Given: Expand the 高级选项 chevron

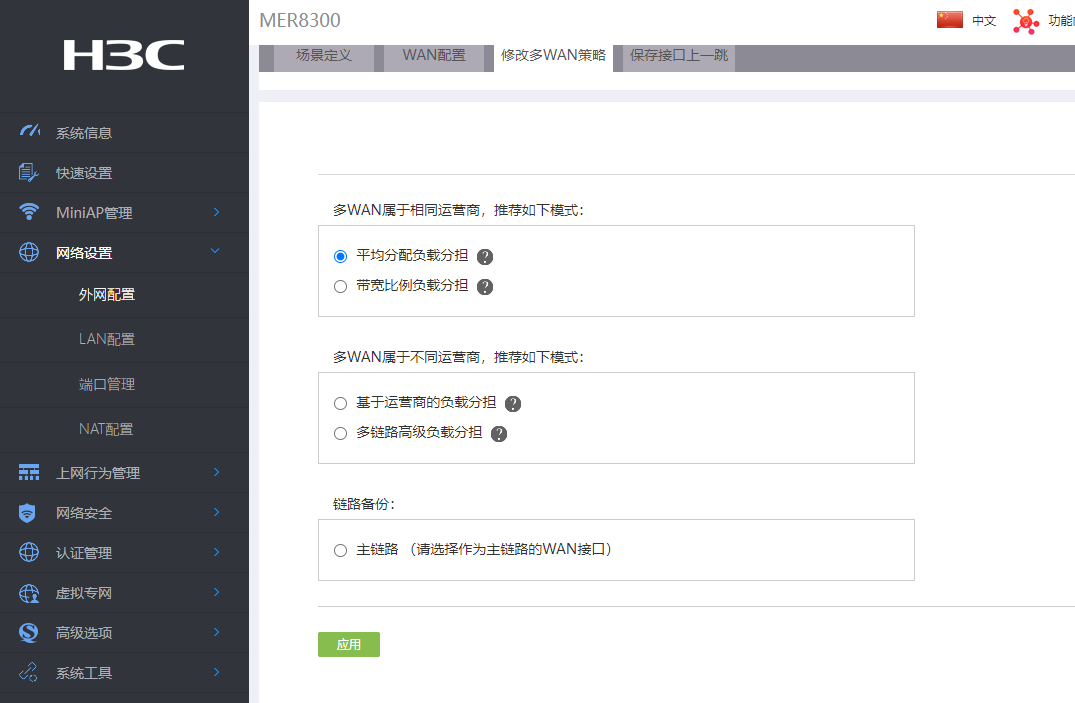Looking at the screenshot, I should (217, 632).
